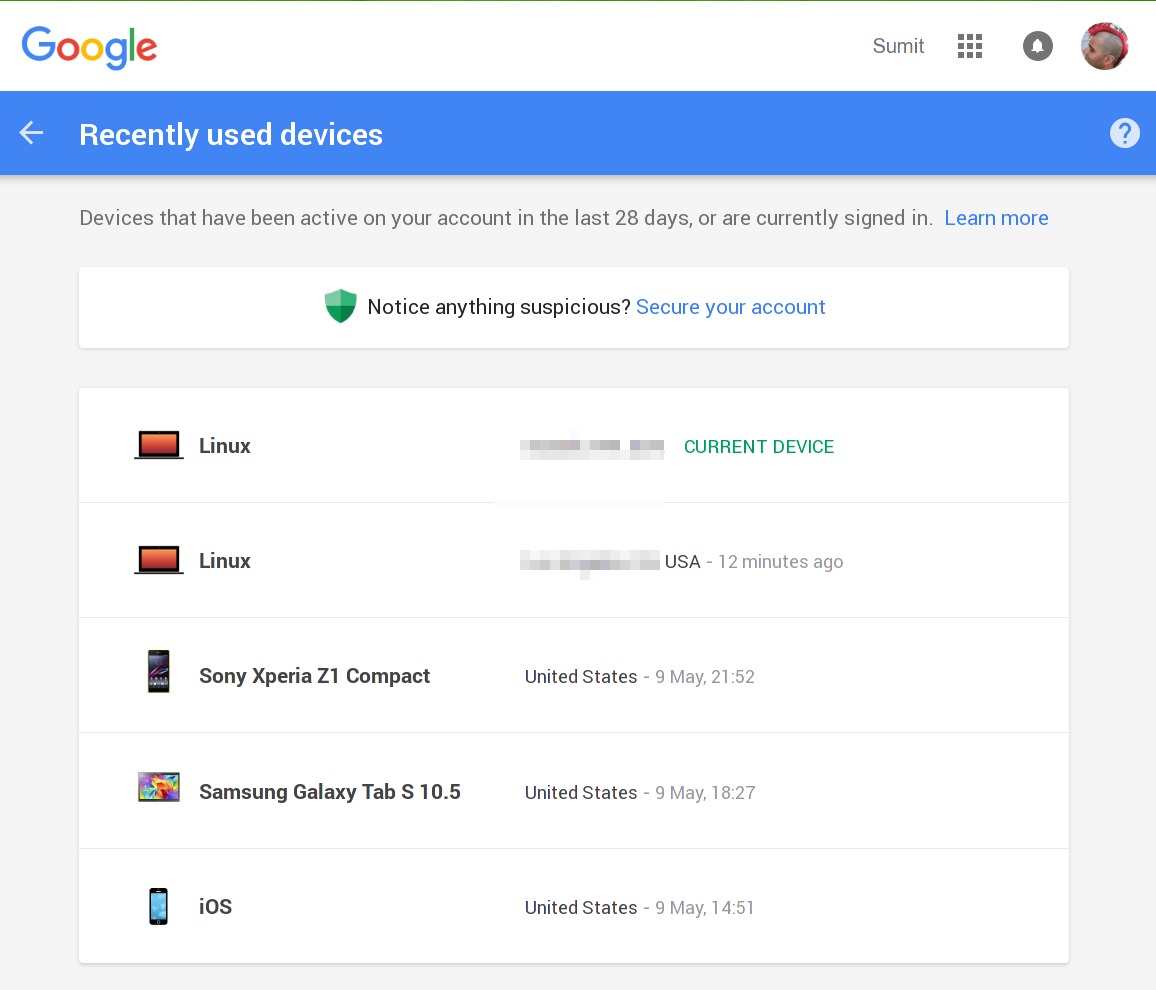1156x990 pixels.
Task: Select the iOS phone icon
Action: 158,905
